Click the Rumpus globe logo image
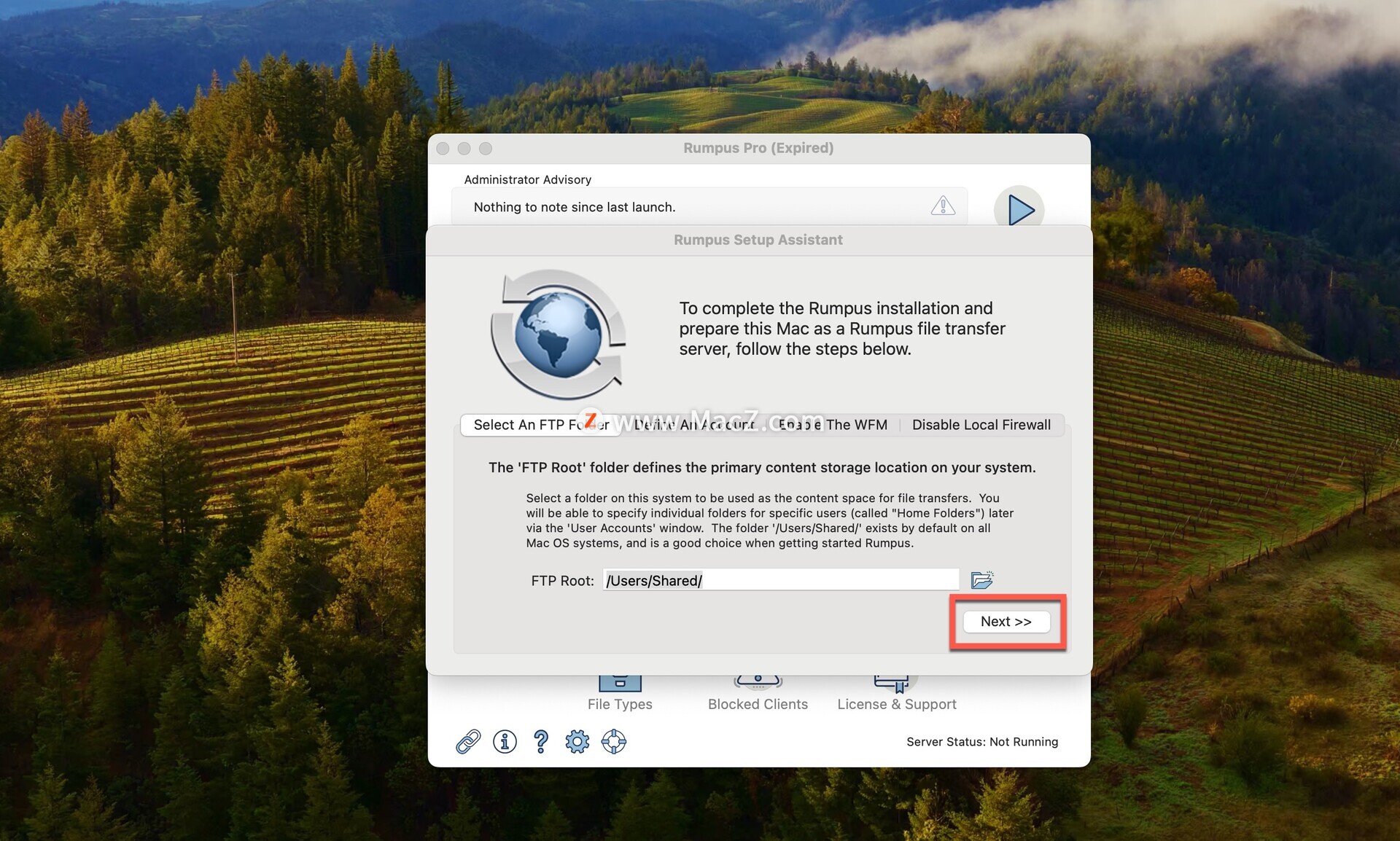This screenshot has height=841, width=1400. pos(559,334)
